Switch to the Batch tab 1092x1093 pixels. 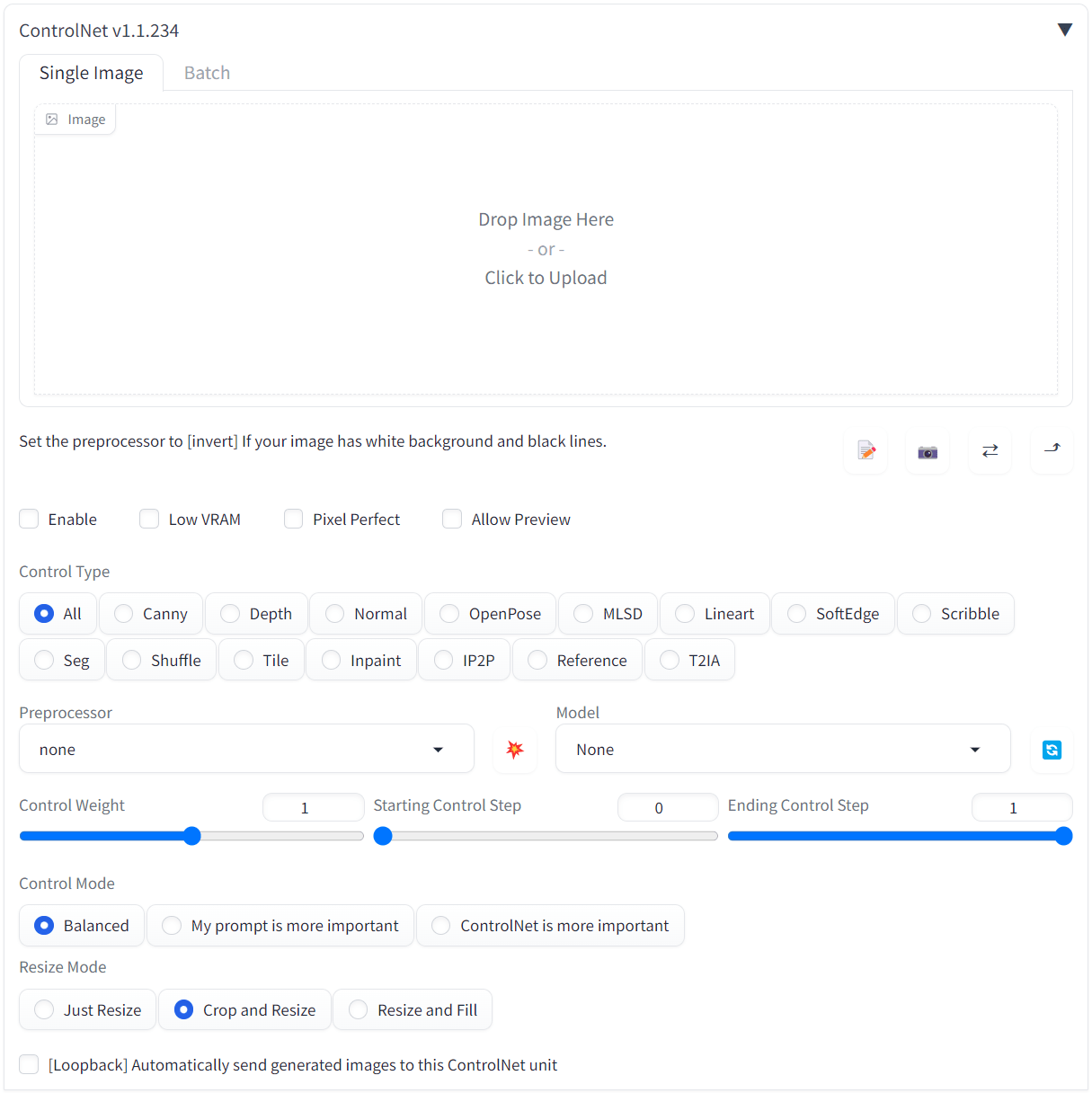(x=207, y=73)
